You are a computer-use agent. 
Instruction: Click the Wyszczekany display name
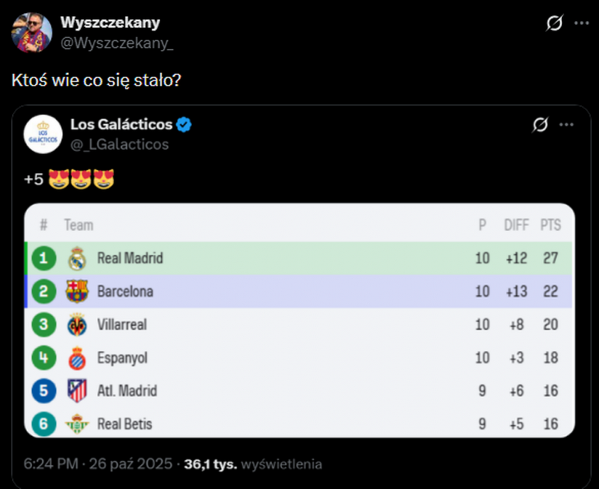pos(110,23)
